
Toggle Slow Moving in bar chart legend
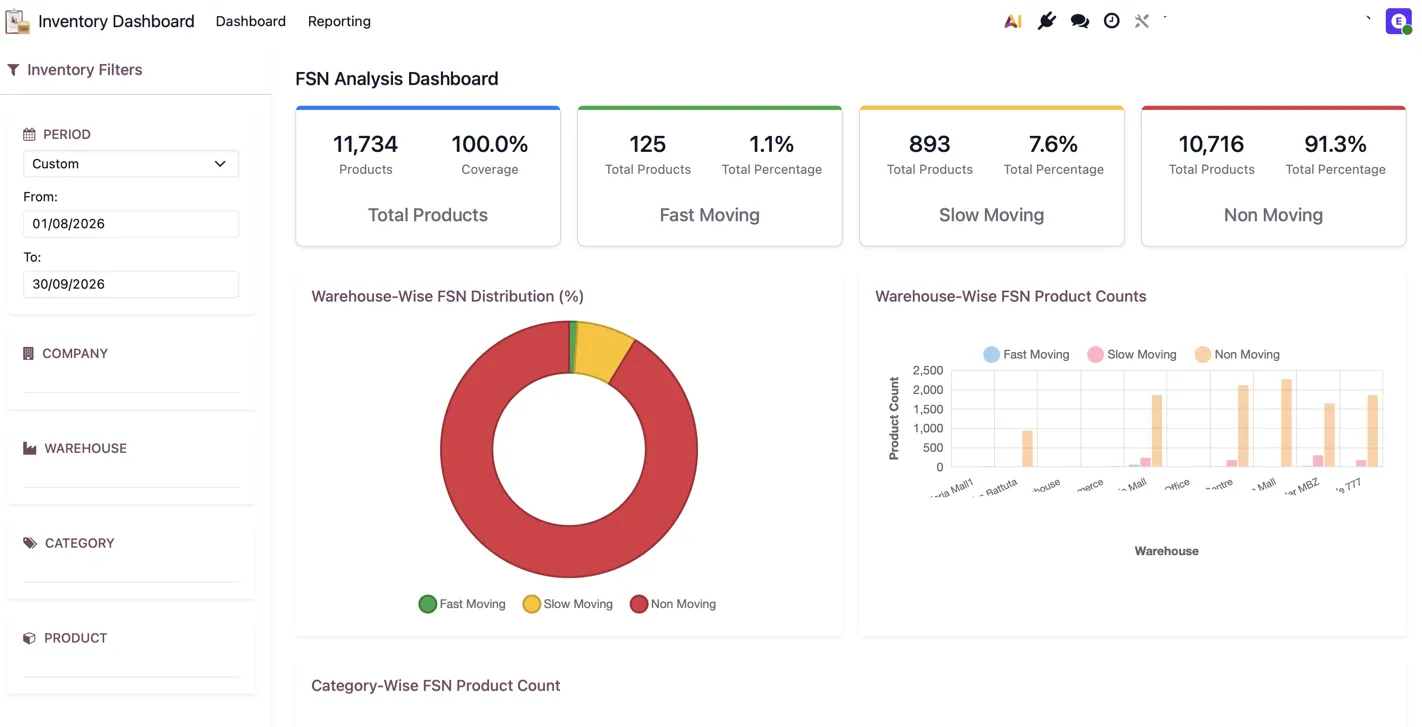pyautogui.click(x=1131, y=354)
